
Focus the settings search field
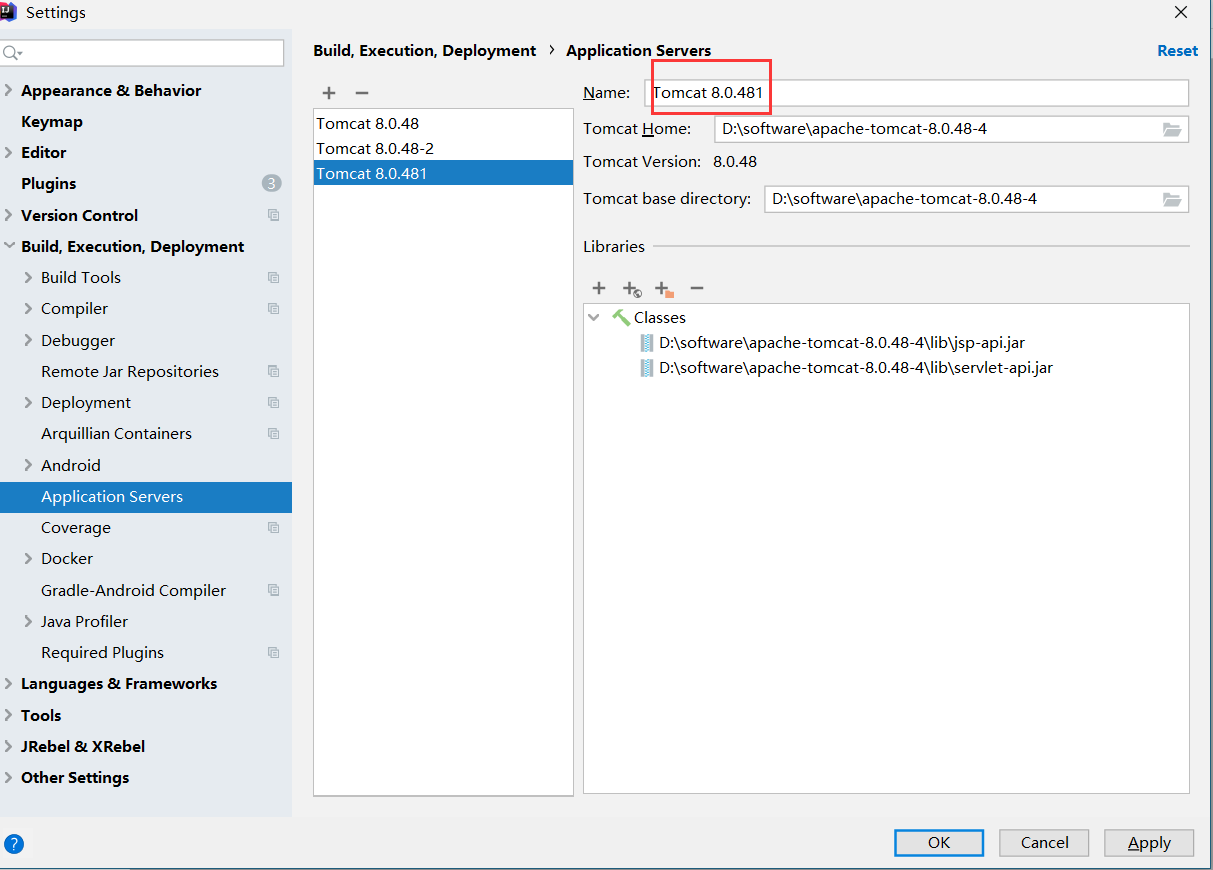tap(142, 53)
